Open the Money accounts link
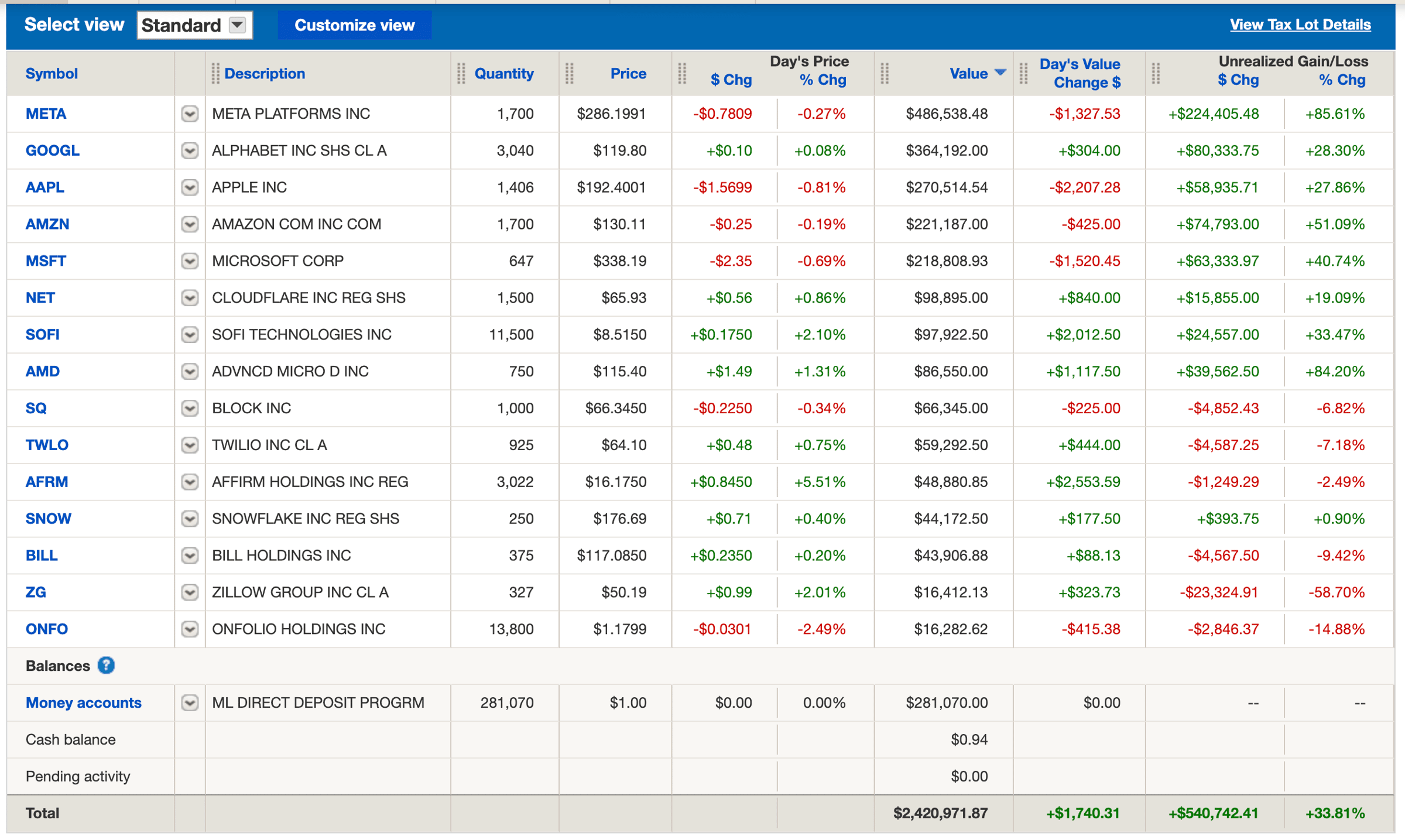1405x840 pixels. coord(83,702)
